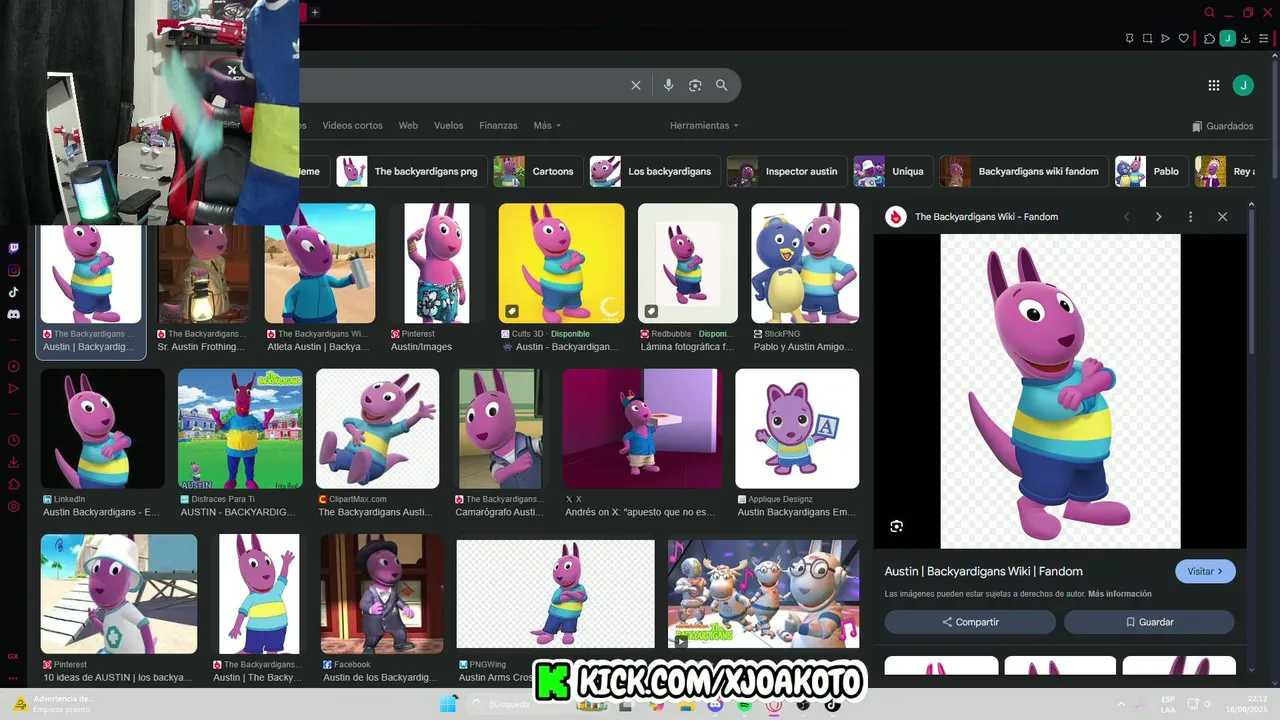Open the sidebar Downloads icon
Viewport: 1280px width, 720px height.
click(x=13, y=462)
